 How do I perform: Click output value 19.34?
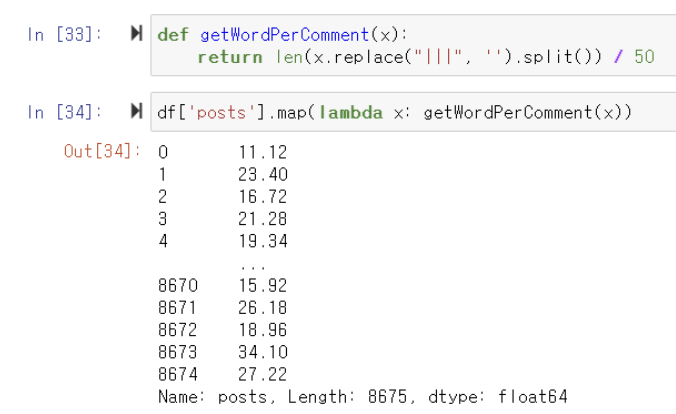[x=263, y=241]
